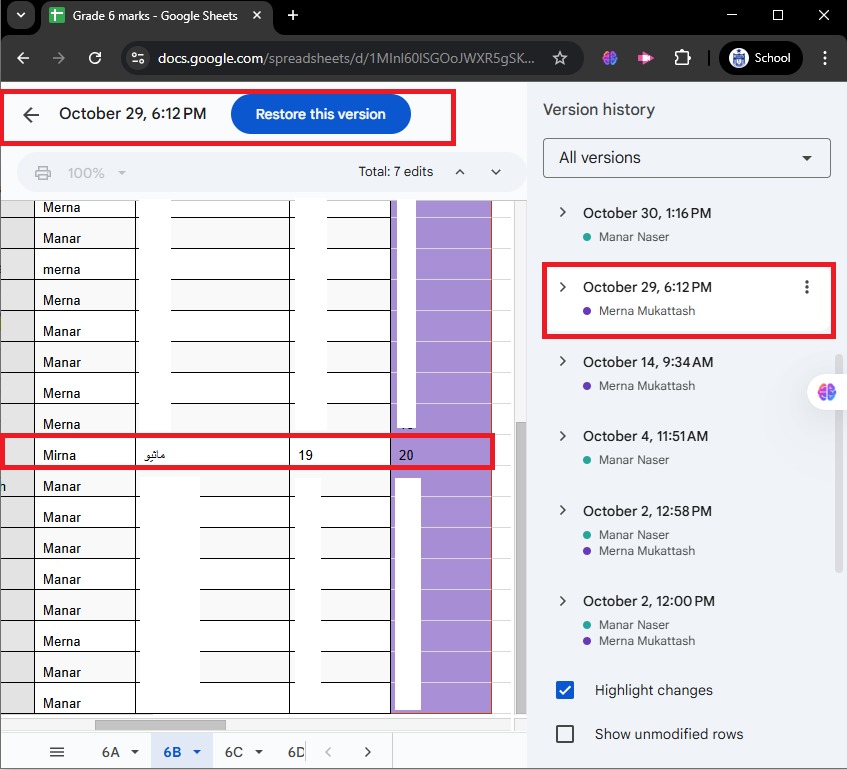This screenshot has width=847, height=770.
Task: Click the Restore this version button
Action: tap(320, 114)
